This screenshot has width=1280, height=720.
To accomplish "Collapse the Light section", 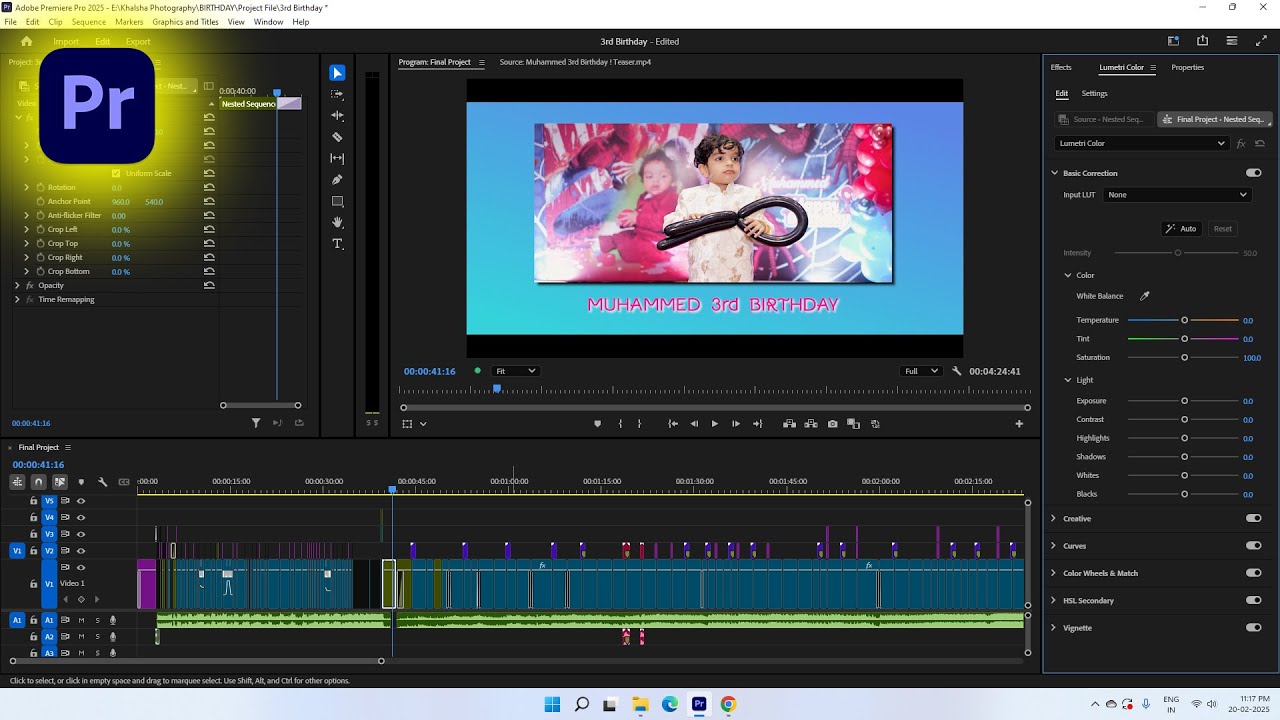I will tap(1067, 380).
